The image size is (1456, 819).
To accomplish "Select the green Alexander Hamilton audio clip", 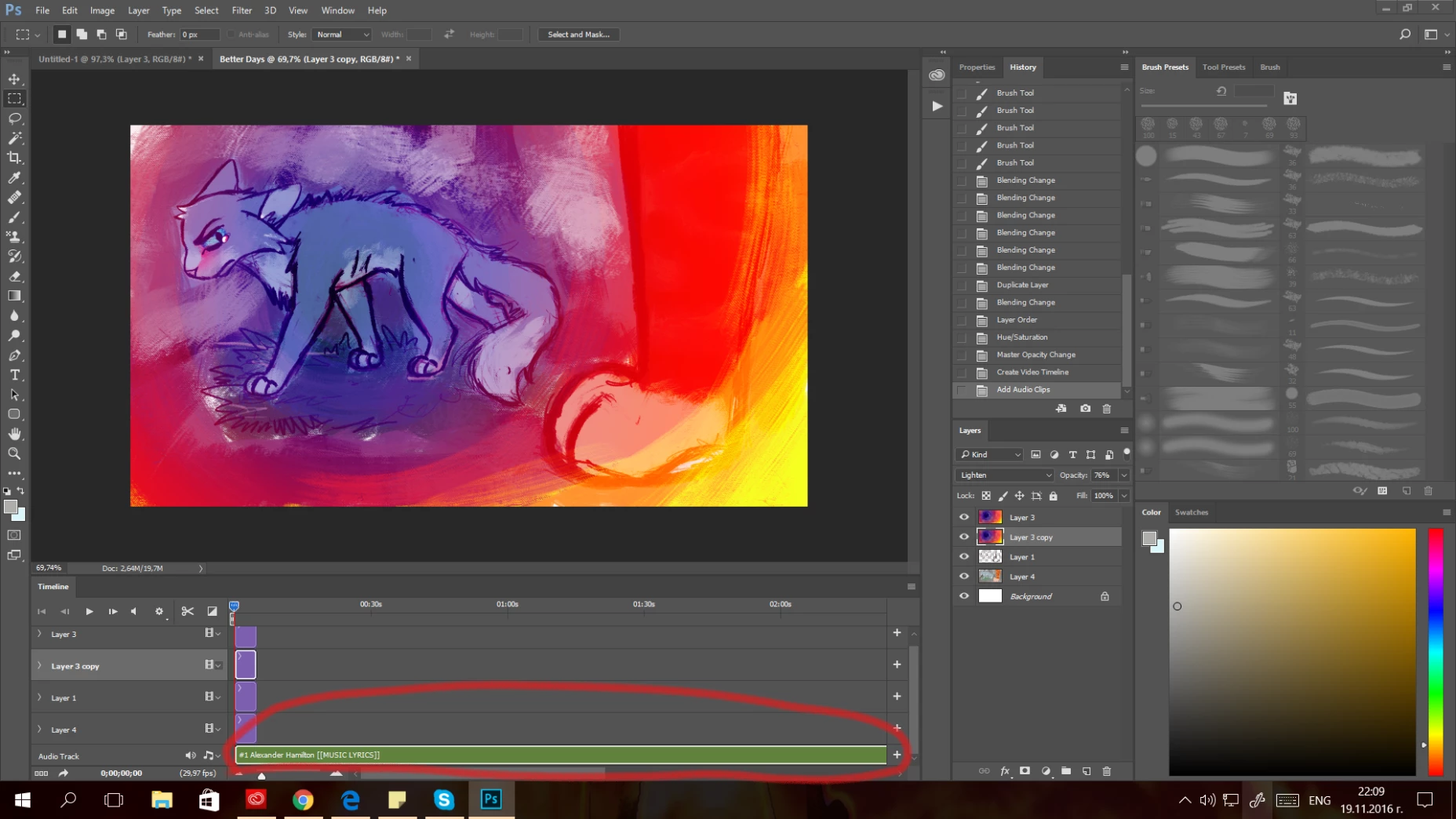I will pos(561,755).
